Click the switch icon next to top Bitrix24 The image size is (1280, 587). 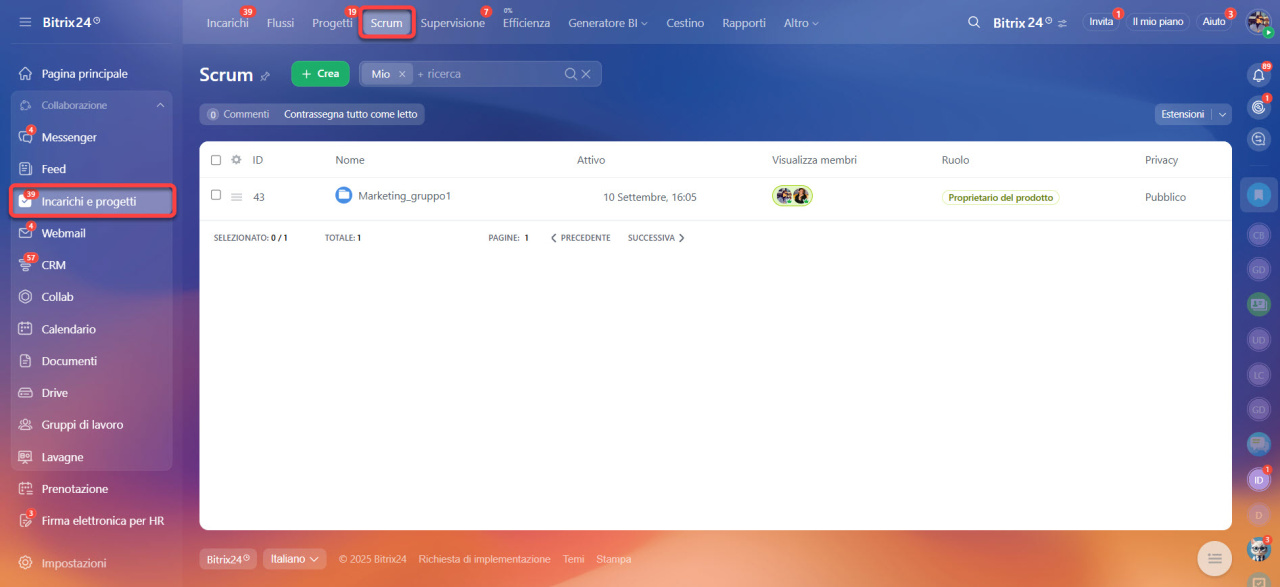point(1062,23)
